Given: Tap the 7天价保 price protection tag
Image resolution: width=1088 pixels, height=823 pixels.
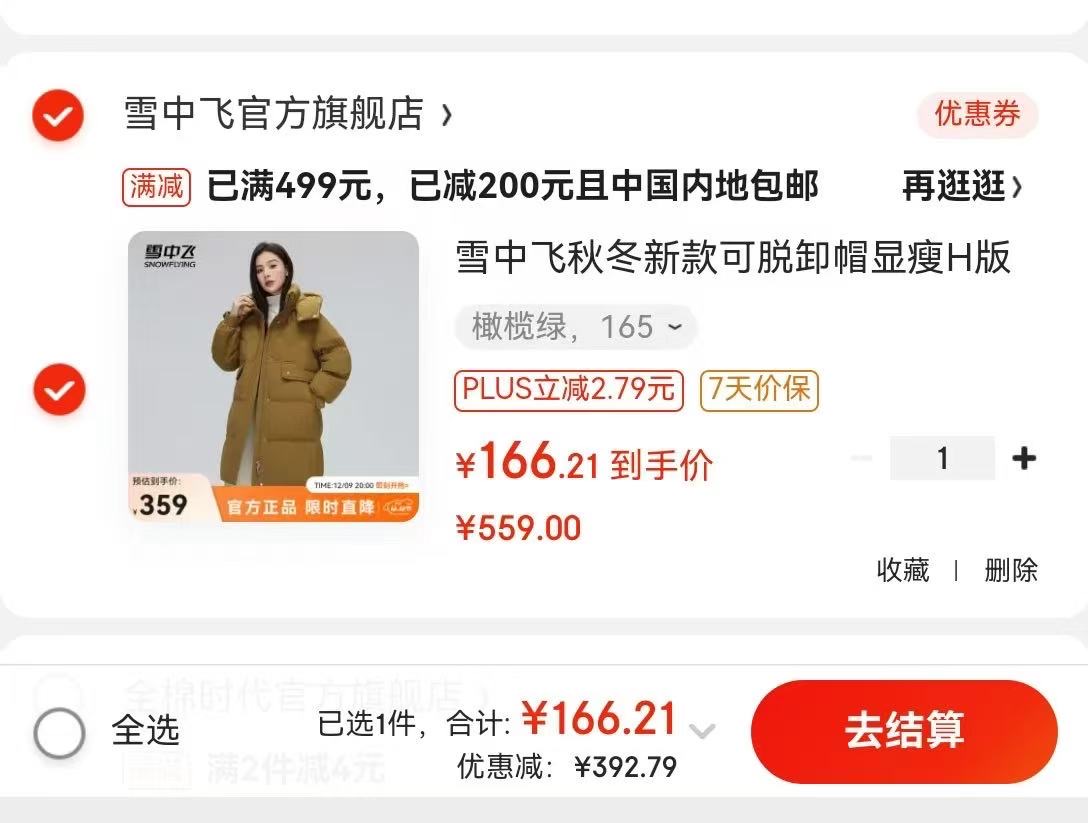Looking at the screenshot, I should click(x=759, y=391).
